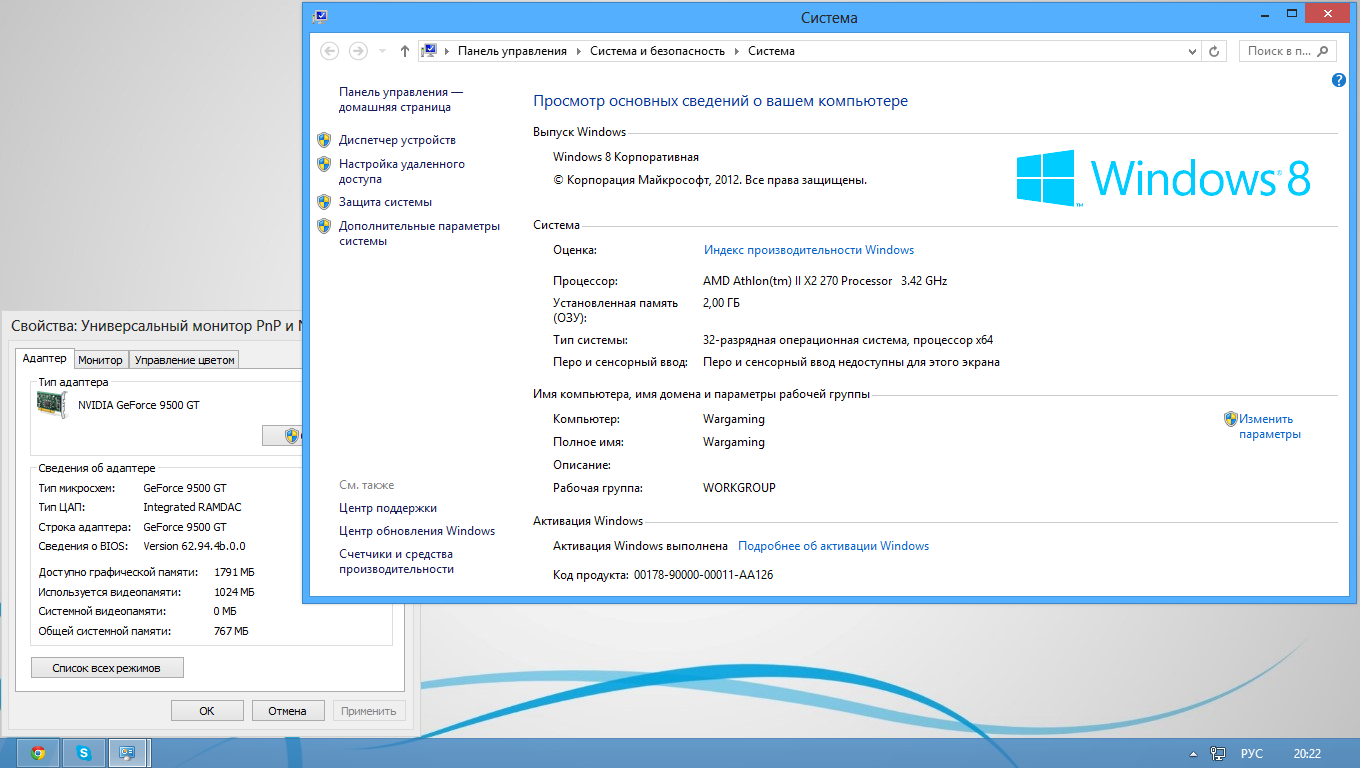Click the 'Система' breadcrumb segment
This screenshot has height=768, width=1360.
click(x=771, y=51)
